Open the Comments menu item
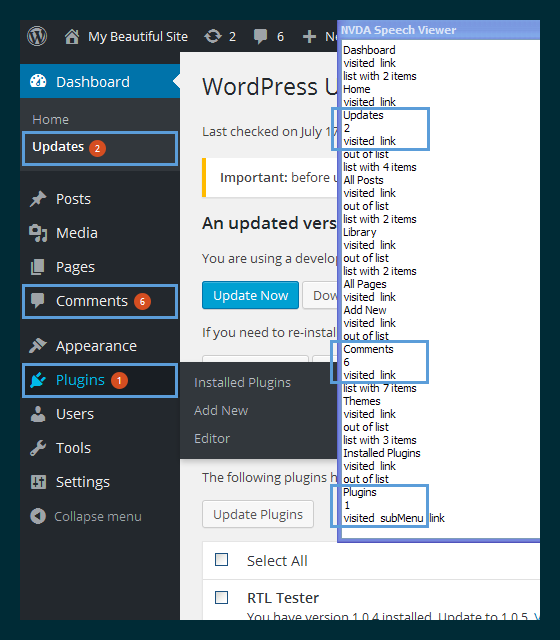Screen dimensions: 560x640 click(100, 302)
